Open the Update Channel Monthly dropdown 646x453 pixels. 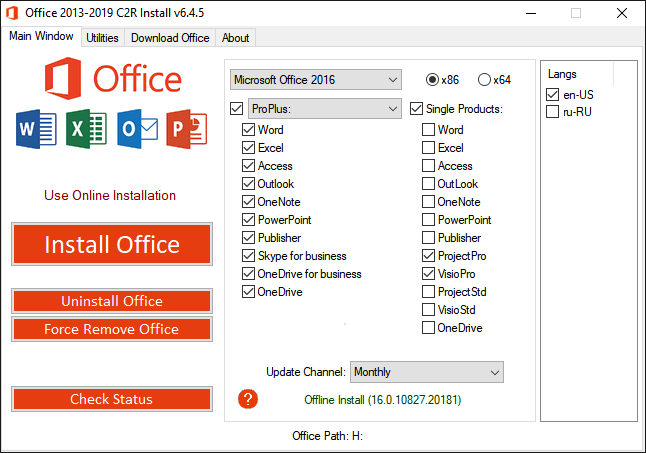pyautogui.click(x=427, y=372)
